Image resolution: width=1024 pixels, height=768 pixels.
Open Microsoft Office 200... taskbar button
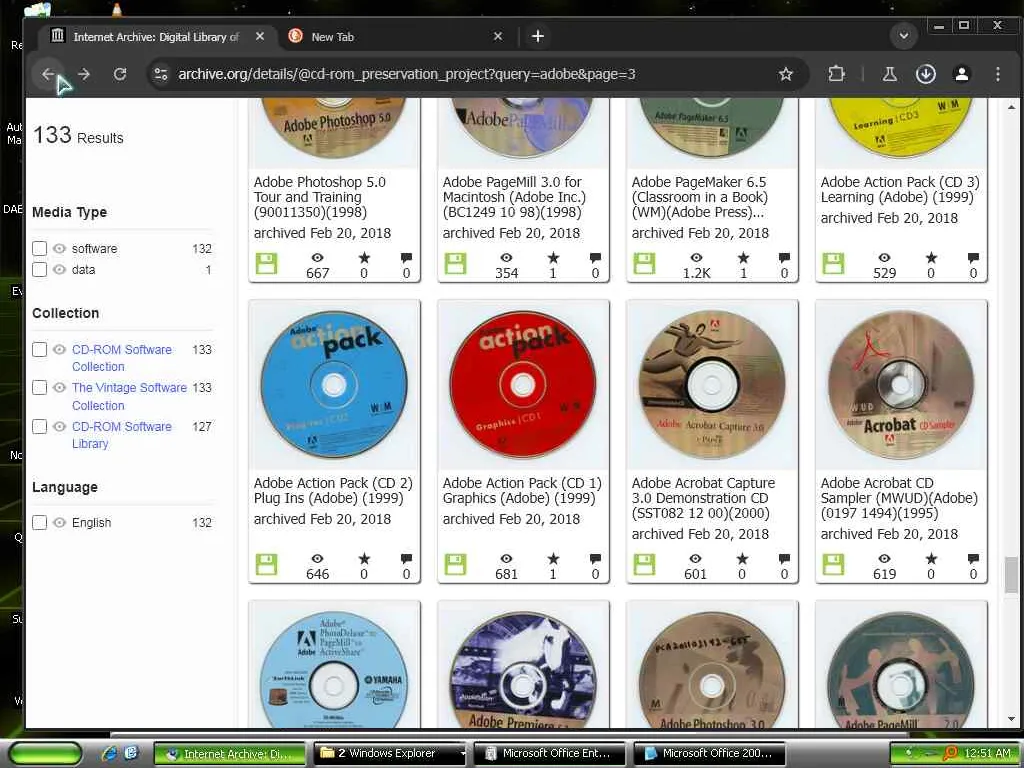(x=709, y=753)
